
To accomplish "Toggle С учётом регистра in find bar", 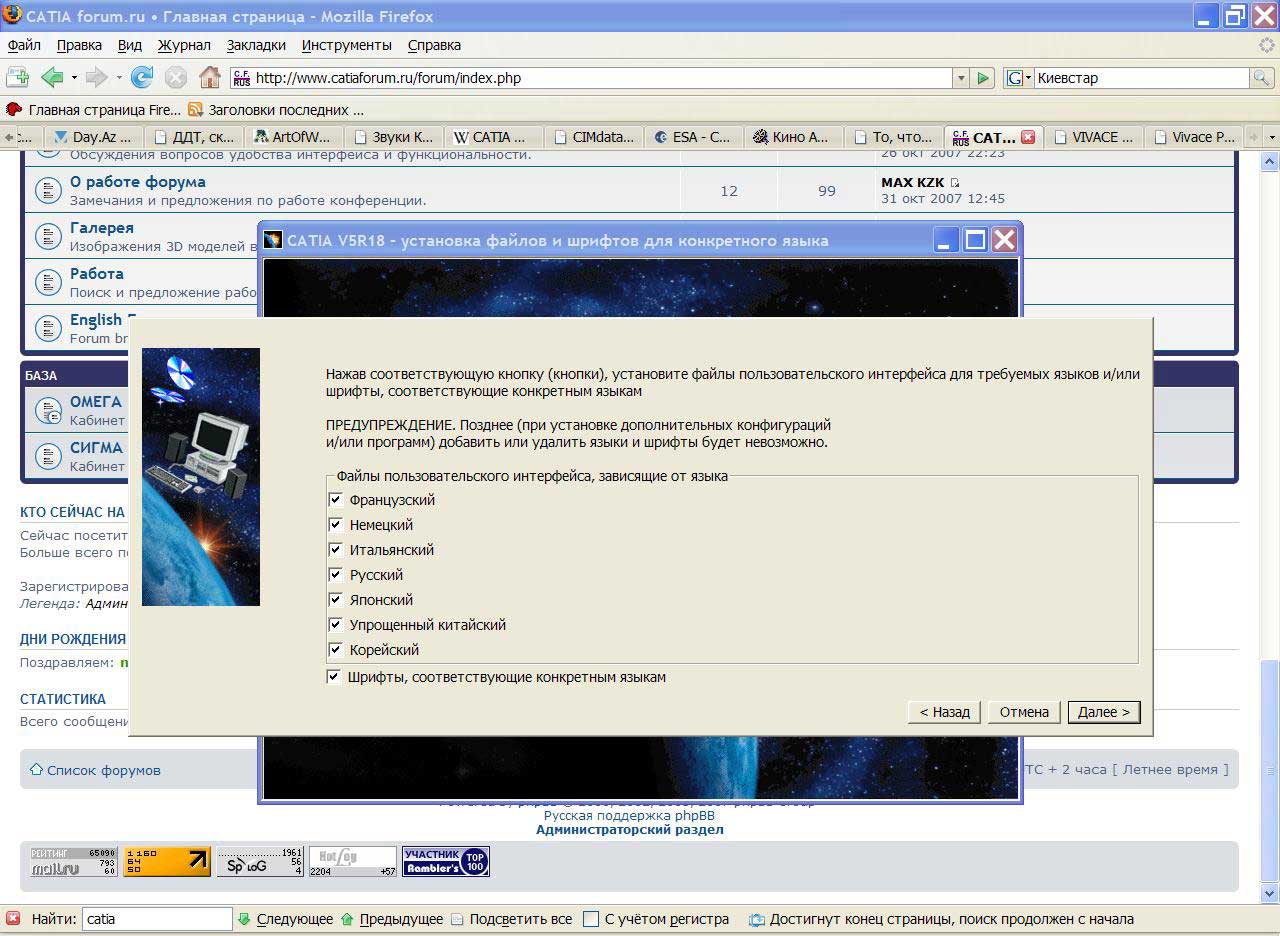I will click(x=591, y=919).
